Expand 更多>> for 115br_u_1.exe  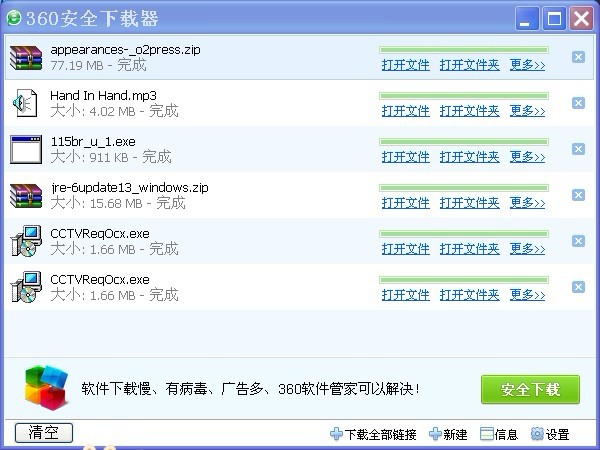[527, 157]
